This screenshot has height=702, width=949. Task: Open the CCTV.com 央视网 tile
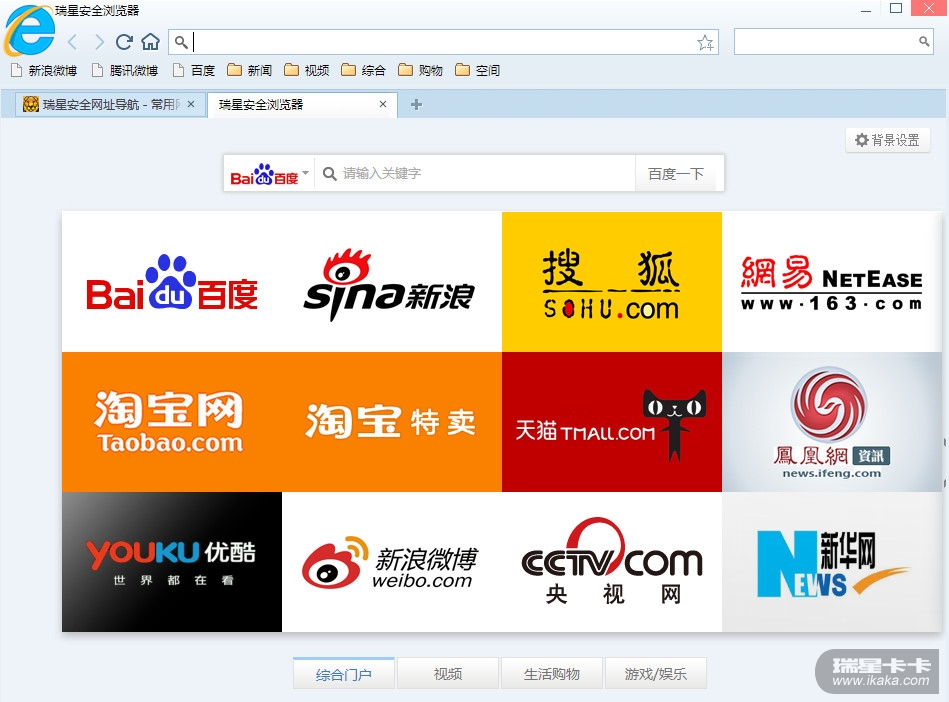(x=612, y=562)
